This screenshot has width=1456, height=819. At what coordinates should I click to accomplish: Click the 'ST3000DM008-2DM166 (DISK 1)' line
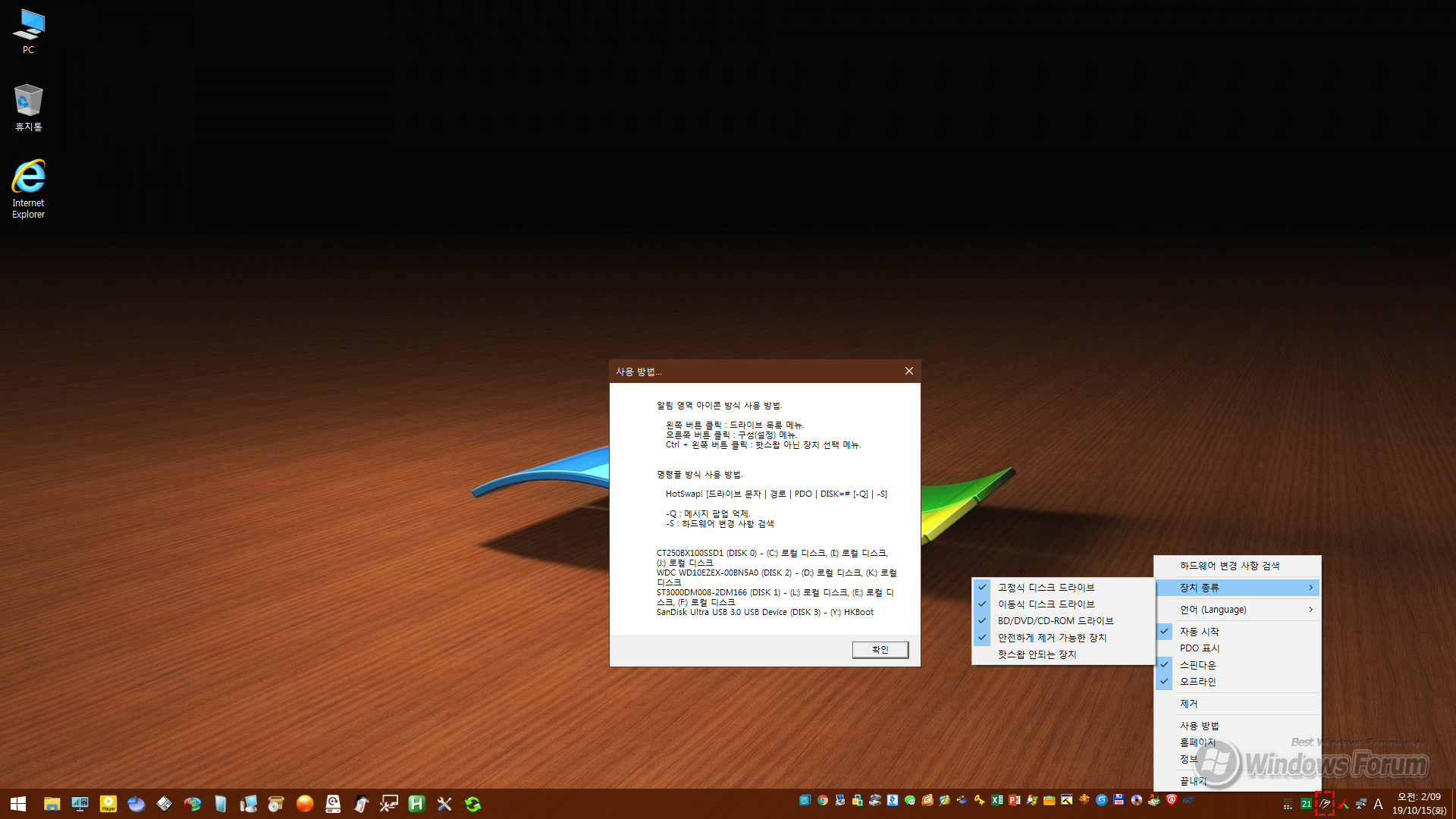(x=775, y=598)
